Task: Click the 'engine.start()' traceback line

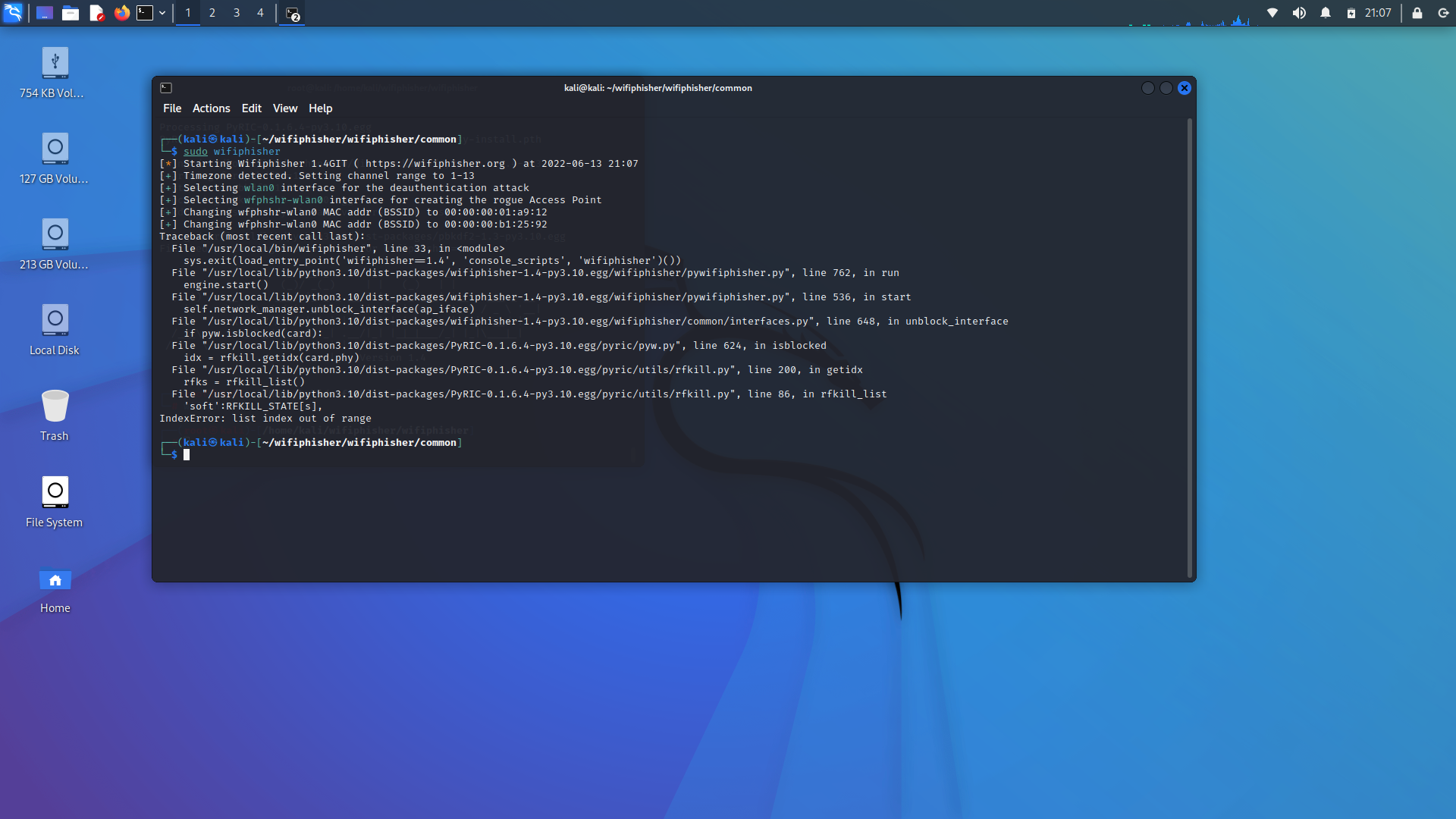Action: pos(226,285)
